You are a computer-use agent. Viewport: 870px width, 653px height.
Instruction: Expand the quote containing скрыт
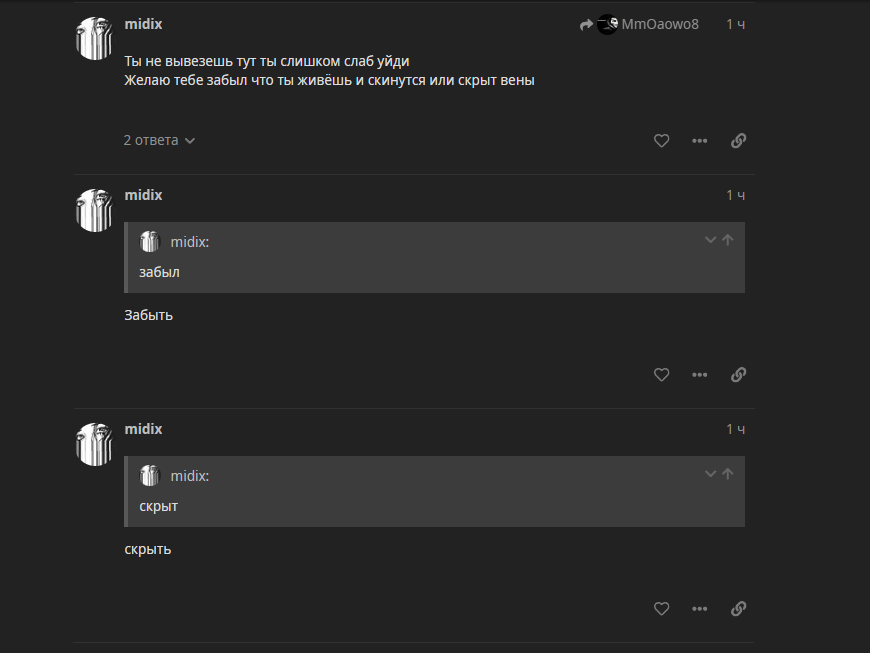click(710, 474)
